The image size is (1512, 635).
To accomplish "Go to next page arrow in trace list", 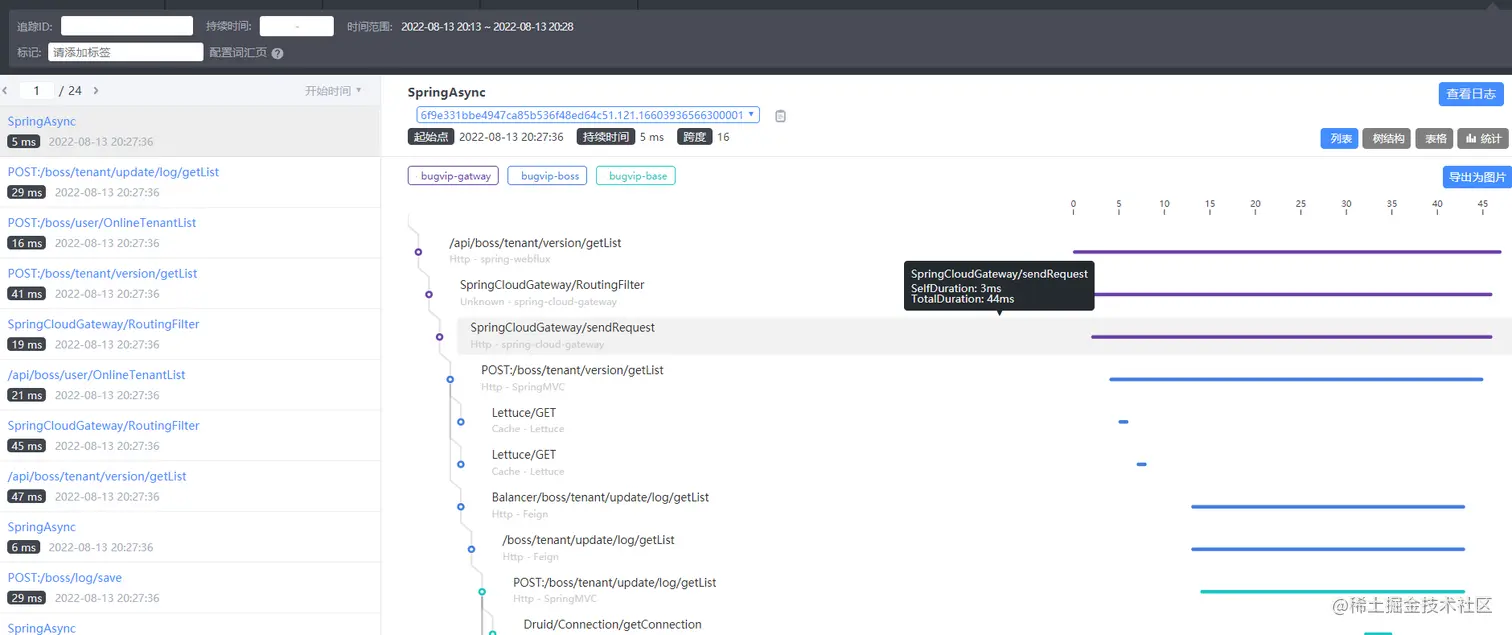I will [x=96, y=91].
